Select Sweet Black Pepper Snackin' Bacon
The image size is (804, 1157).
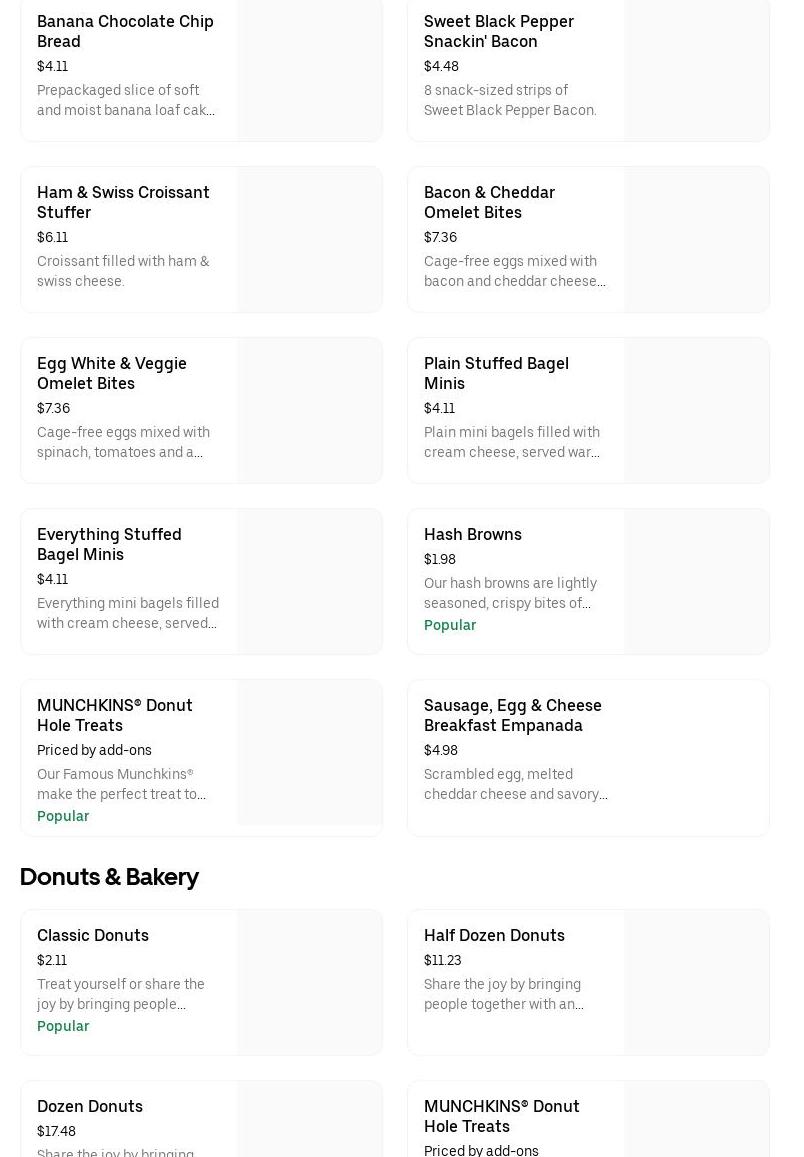[498, 31]
